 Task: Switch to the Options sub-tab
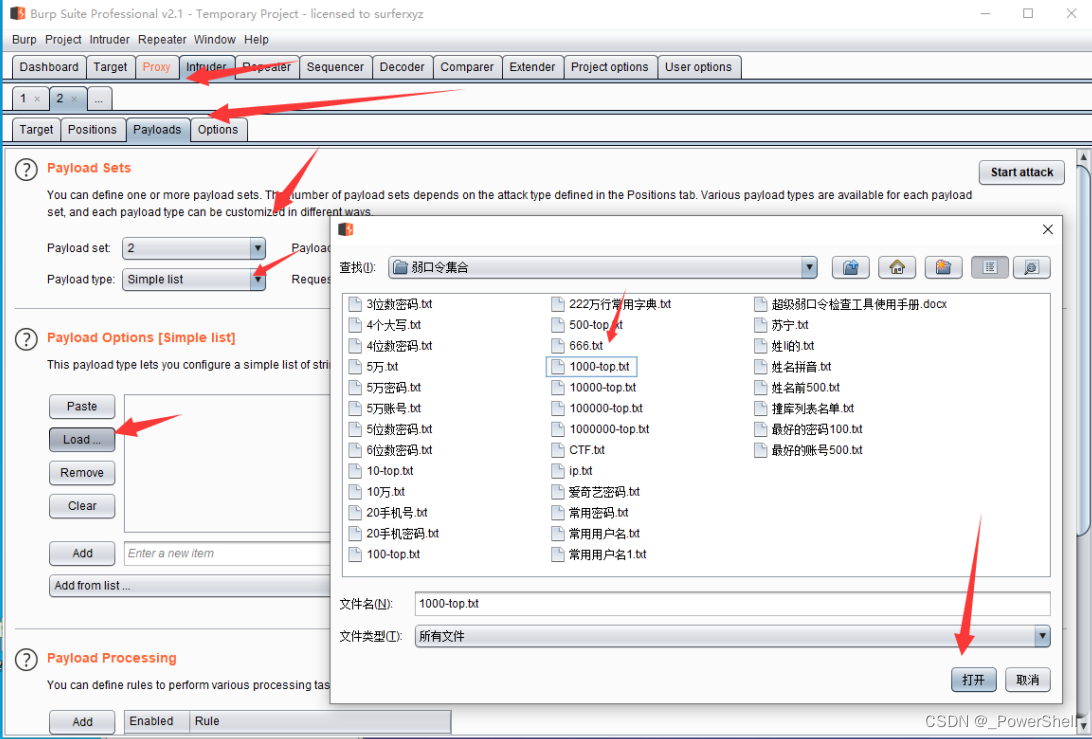218,130
